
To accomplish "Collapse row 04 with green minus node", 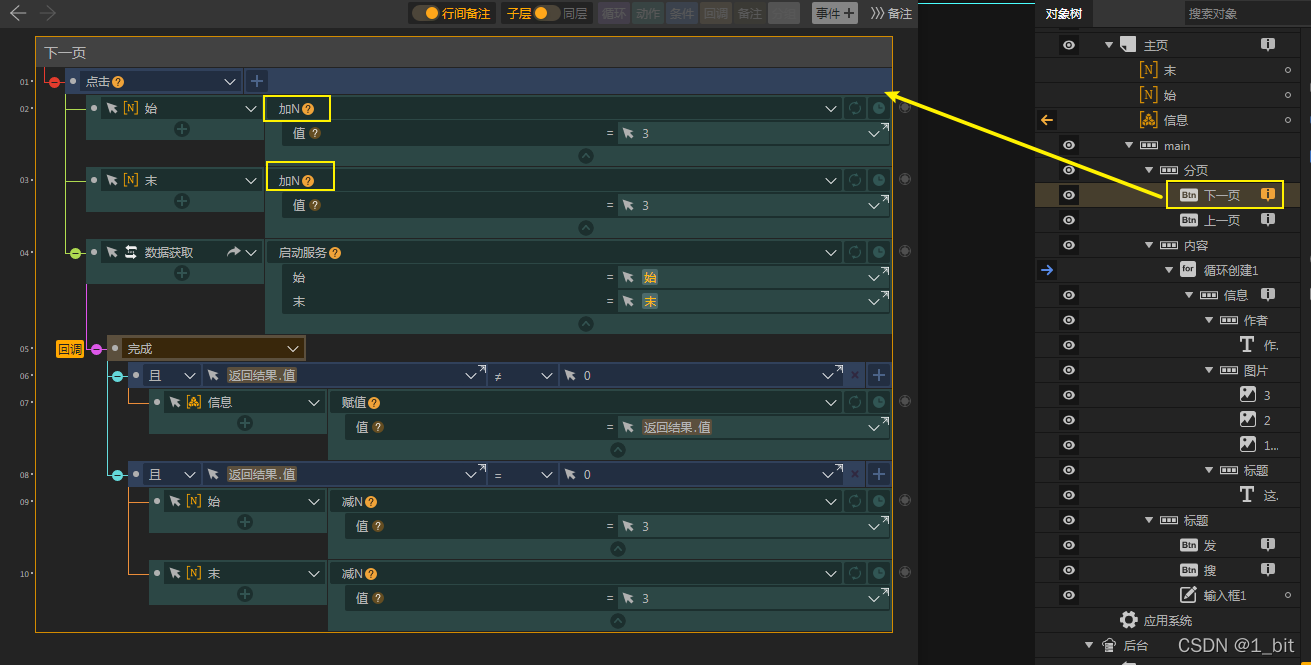I will tap(75, 253).
